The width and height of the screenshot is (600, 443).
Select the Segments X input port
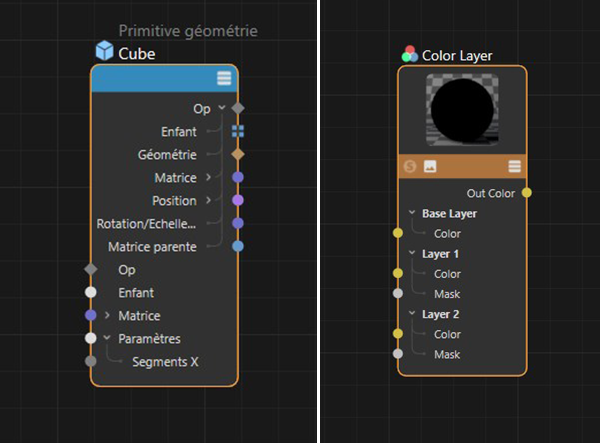(91, 361)
